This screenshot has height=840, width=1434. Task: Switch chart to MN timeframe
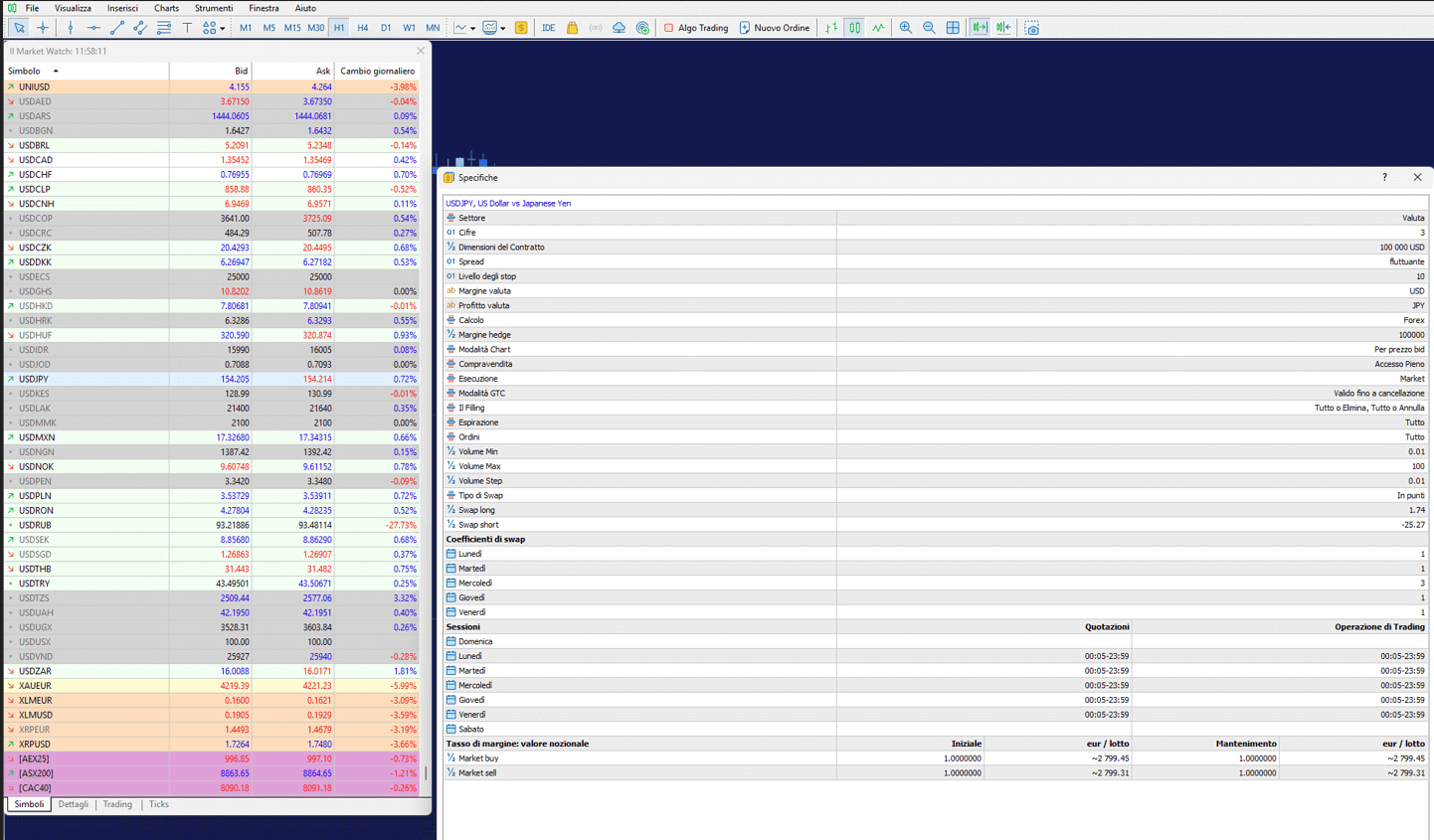pyautogui.click(x=433, y=28)
